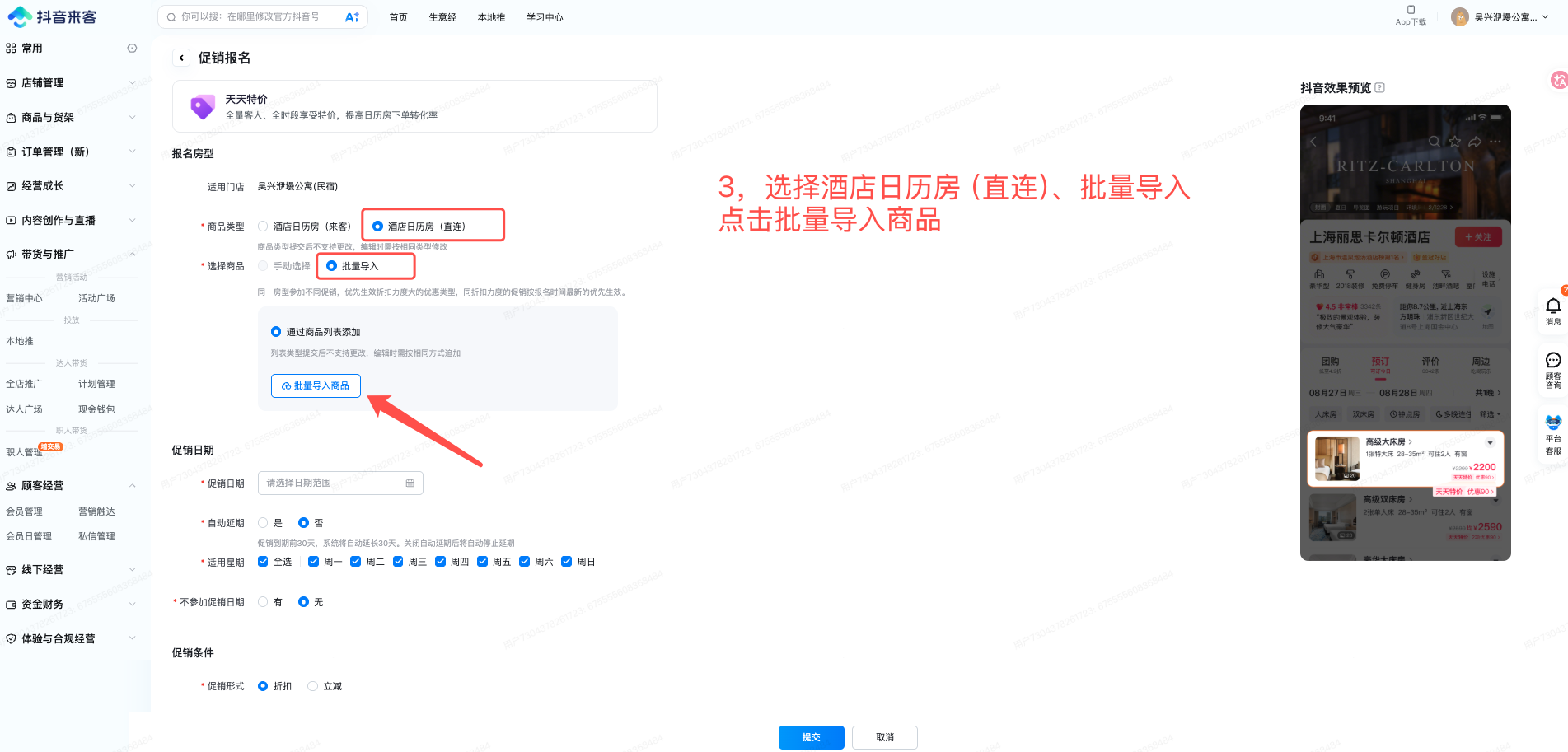Open 学习中心 top menu
Screen dimensions: 1568x752
[545, 17]
